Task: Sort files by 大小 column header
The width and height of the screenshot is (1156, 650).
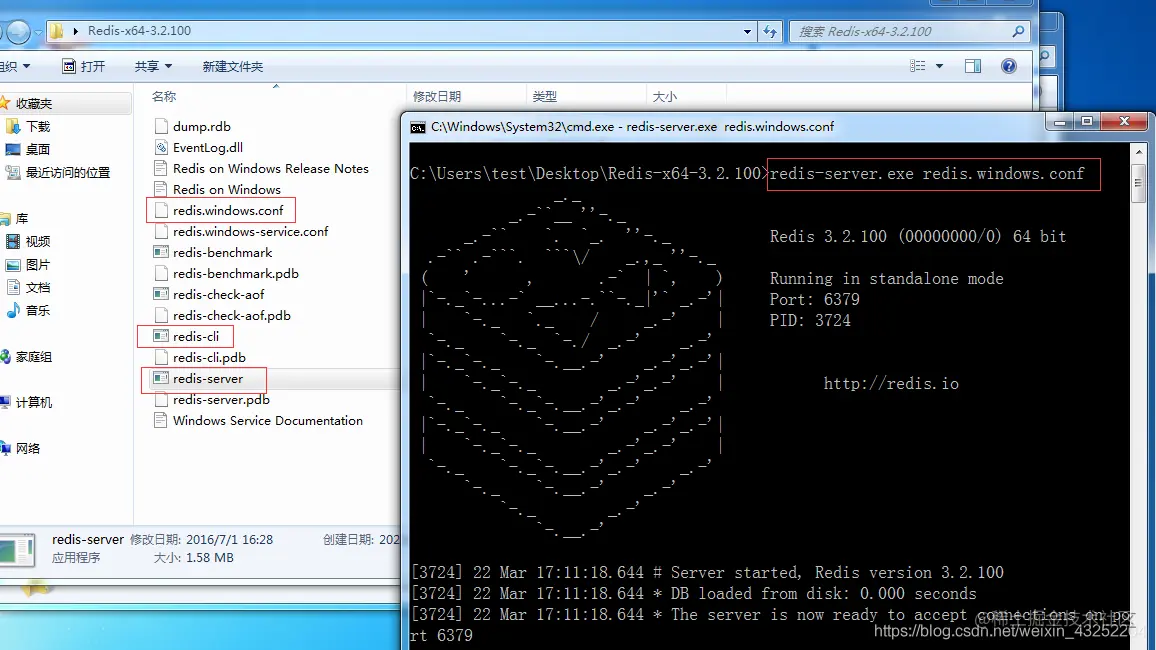Action: coord(664,97)
